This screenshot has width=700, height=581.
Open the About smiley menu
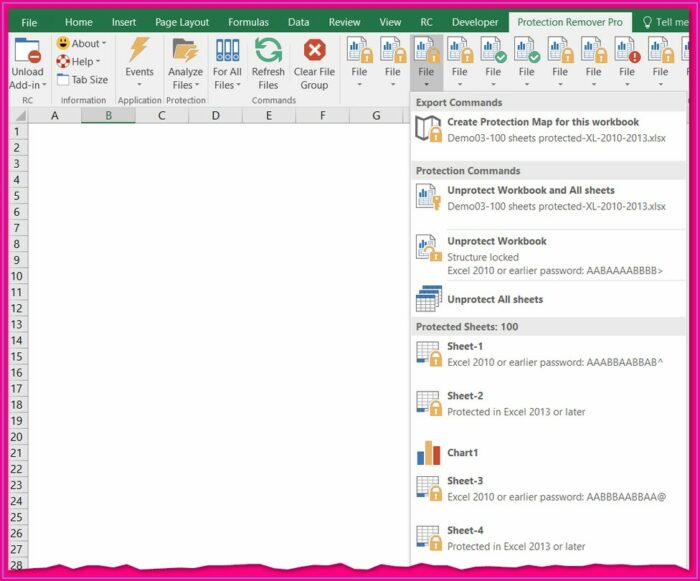point(81,43)
